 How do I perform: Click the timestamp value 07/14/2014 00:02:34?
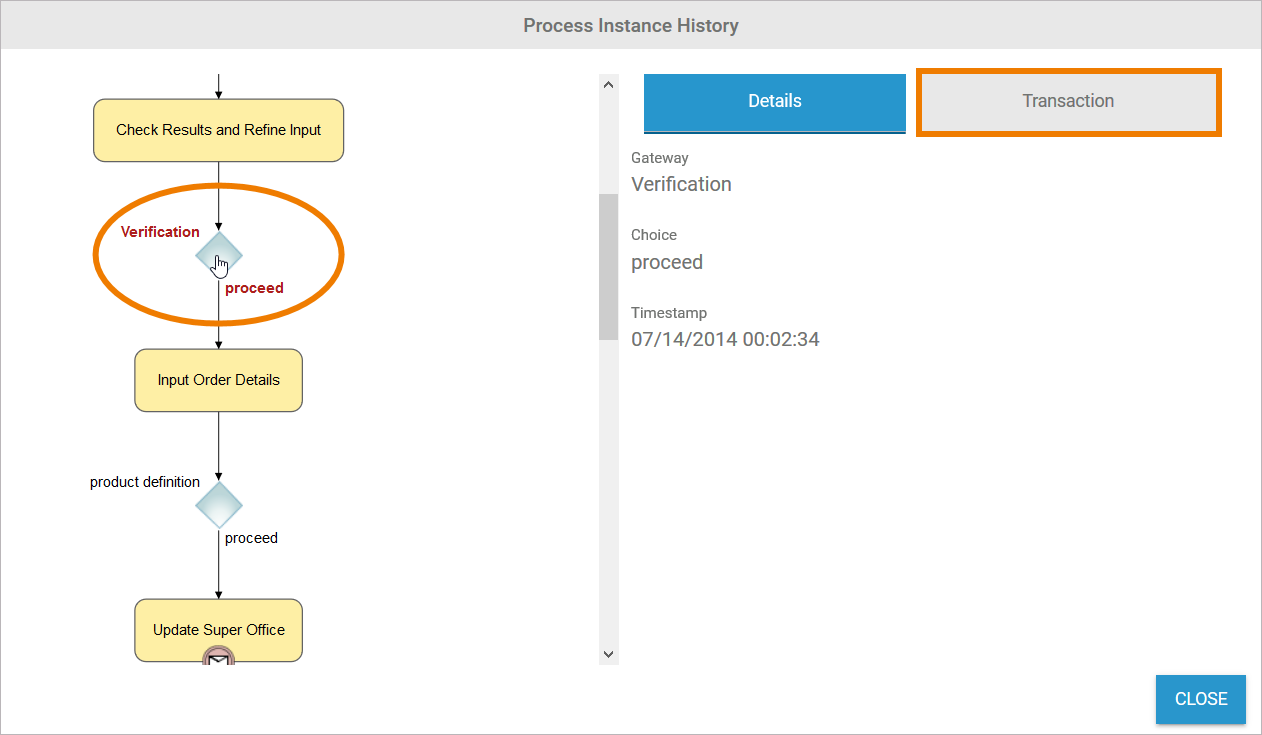click(725, 340)
